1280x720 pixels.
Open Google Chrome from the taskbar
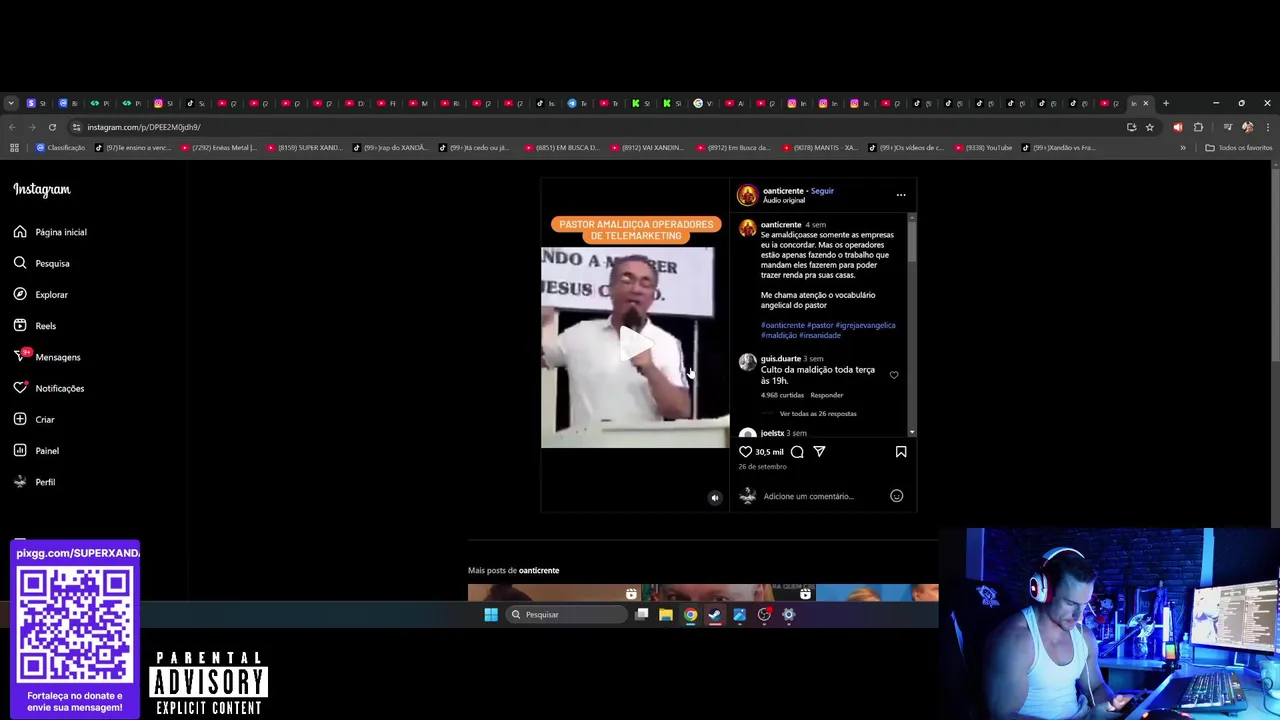690,615
